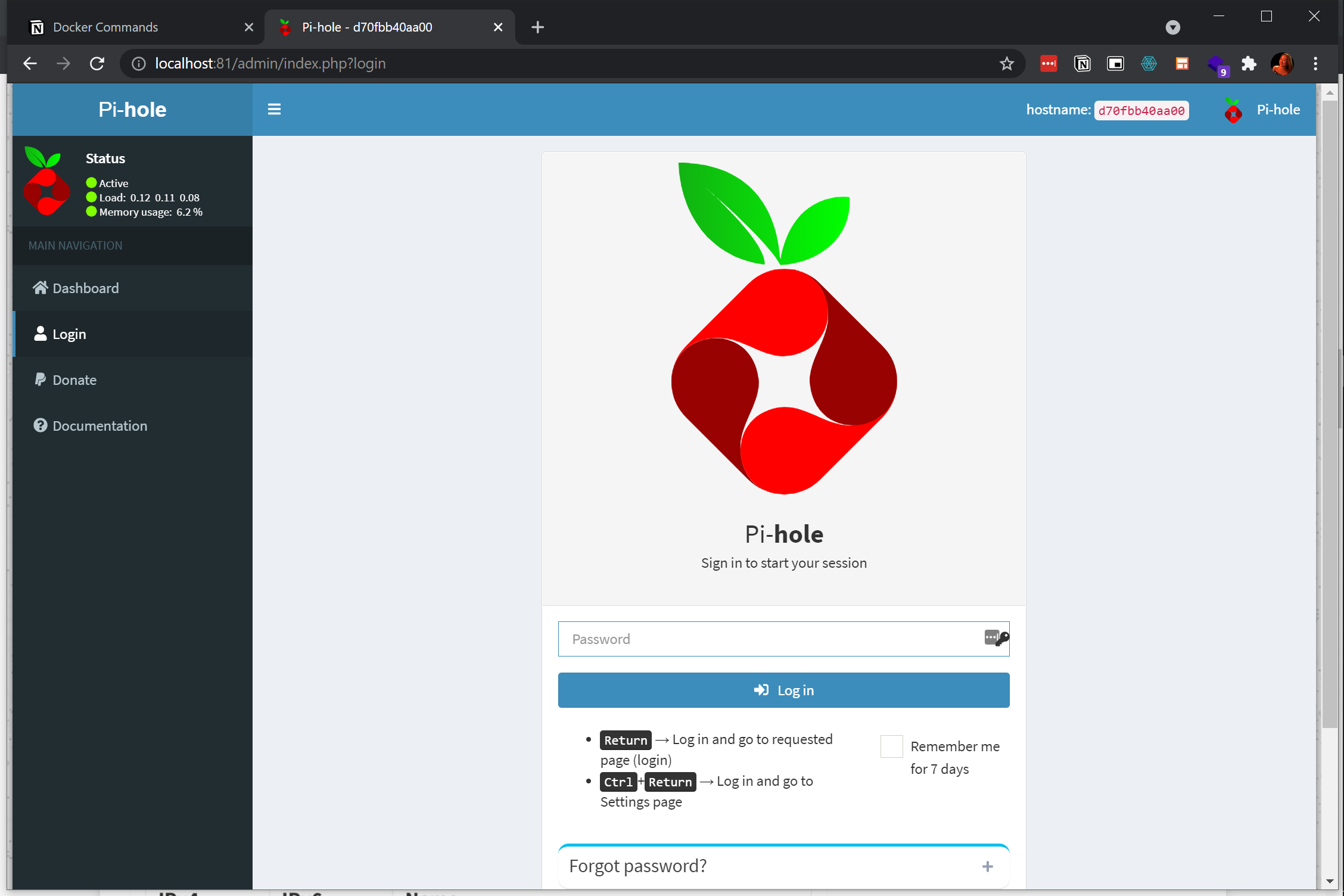The image size is (1344, 896).
Task: Click the Documentation question mark icon
Action: tap(40, 425)
